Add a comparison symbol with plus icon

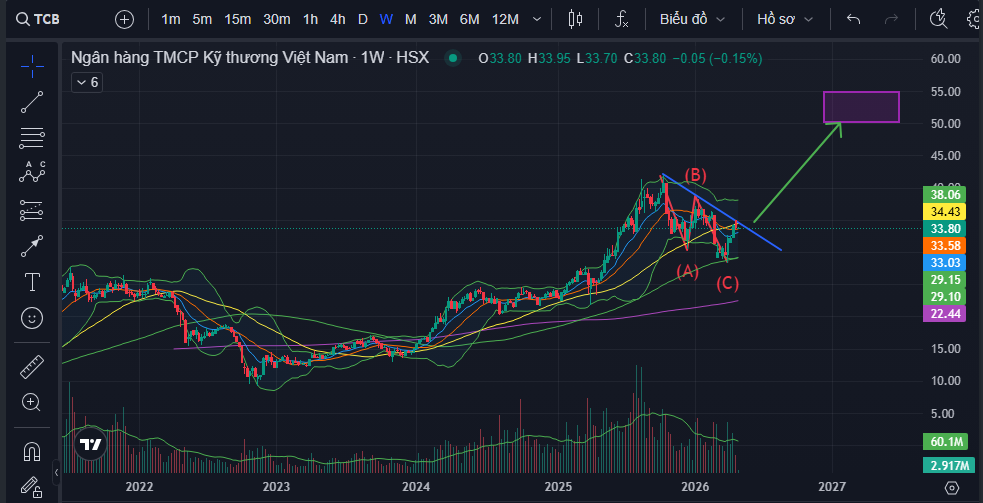(x=125, y=19)
